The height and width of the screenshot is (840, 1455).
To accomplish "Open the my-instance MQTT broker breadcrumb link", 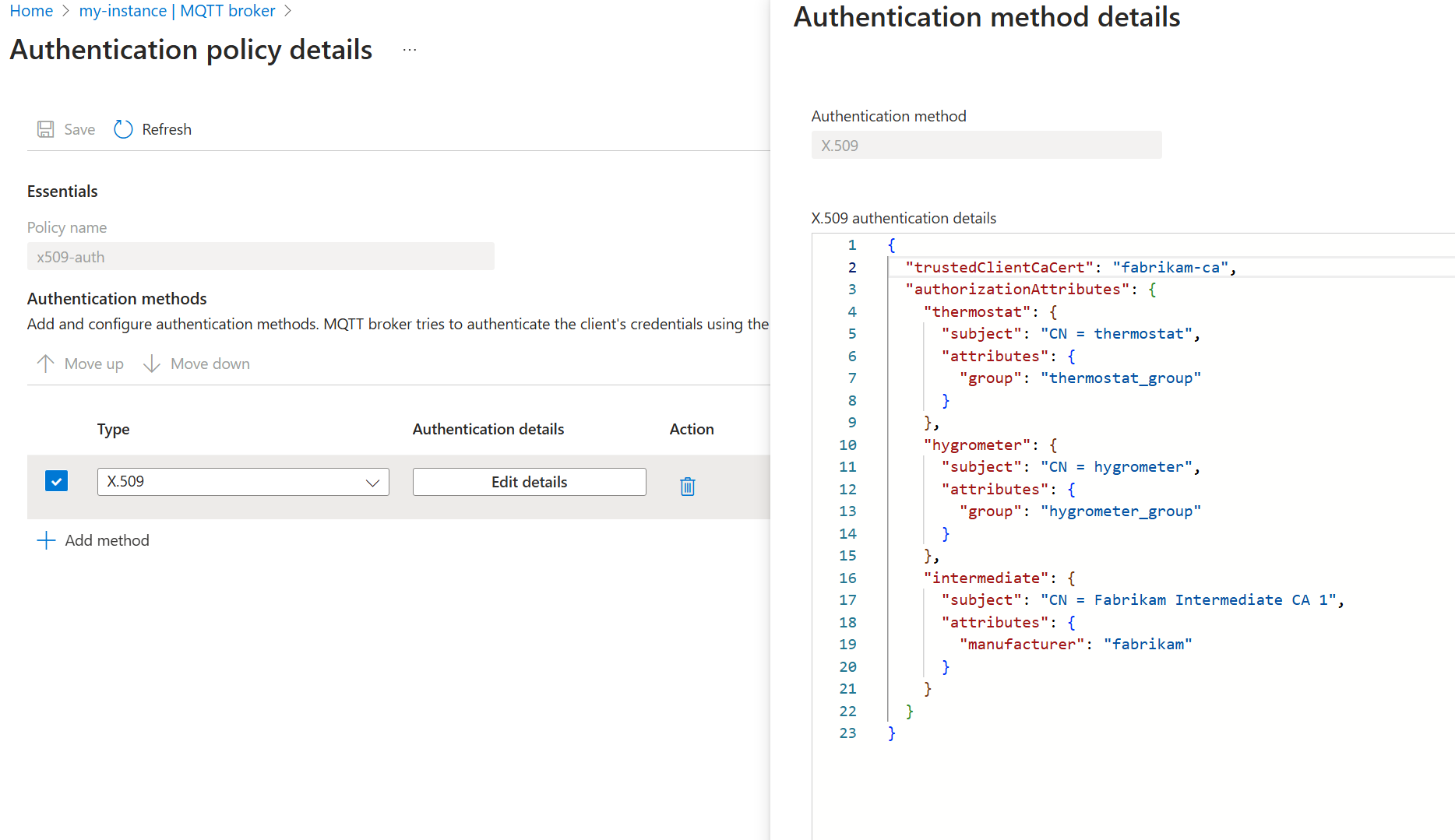I will [177, 11].
